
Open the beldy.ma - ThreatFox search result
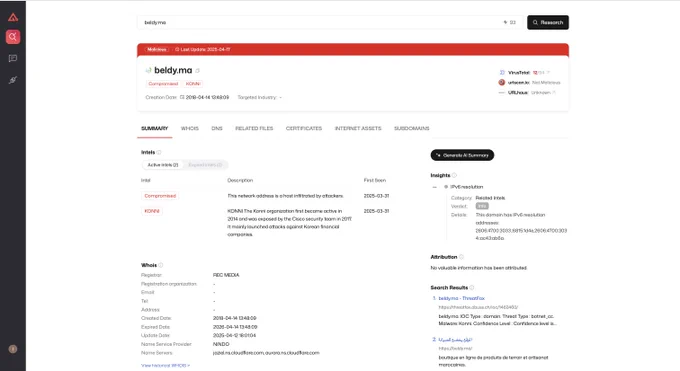tap(461, 298)
